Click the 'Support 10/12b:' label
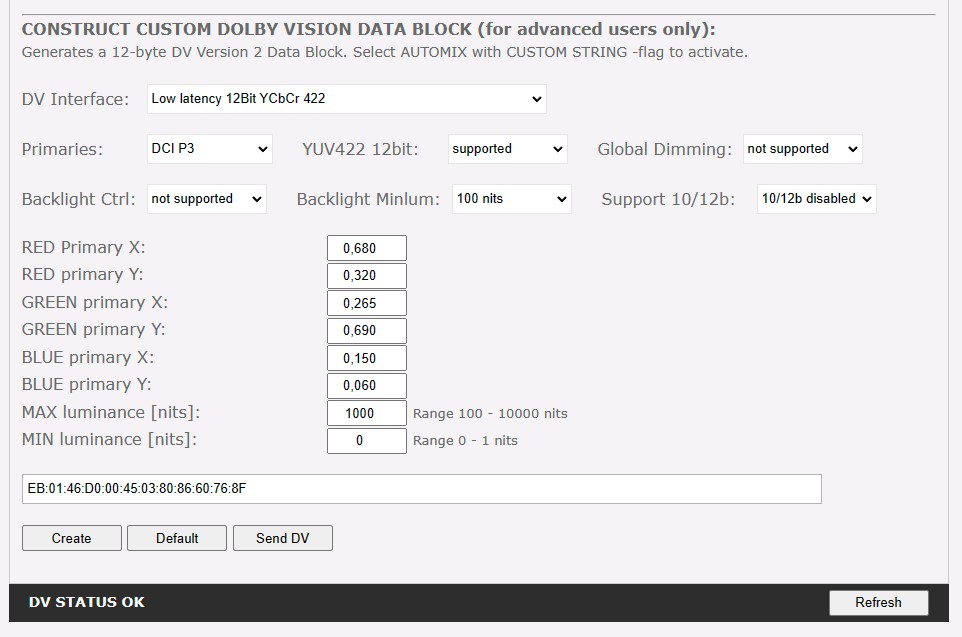The image size is (962, 637). [668, 199]
